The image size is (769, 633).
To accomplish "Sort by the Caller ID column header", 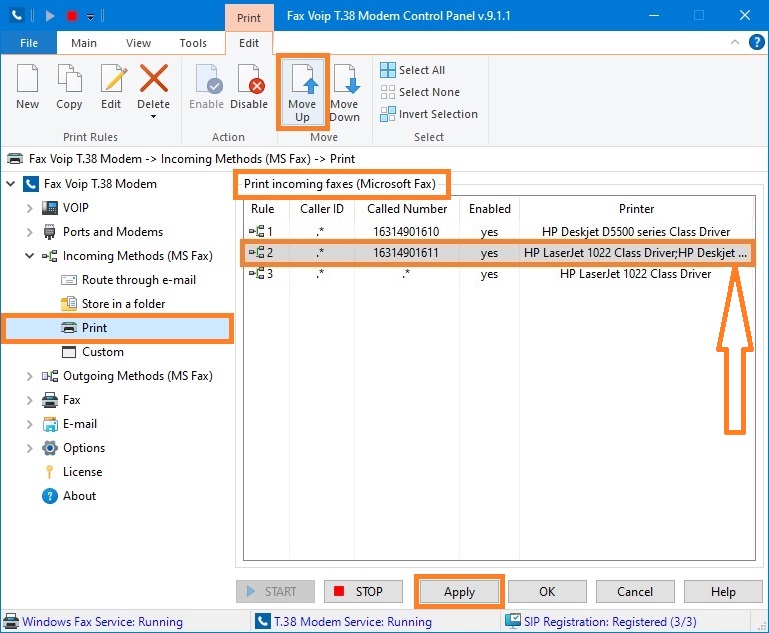I will point(322,209).
